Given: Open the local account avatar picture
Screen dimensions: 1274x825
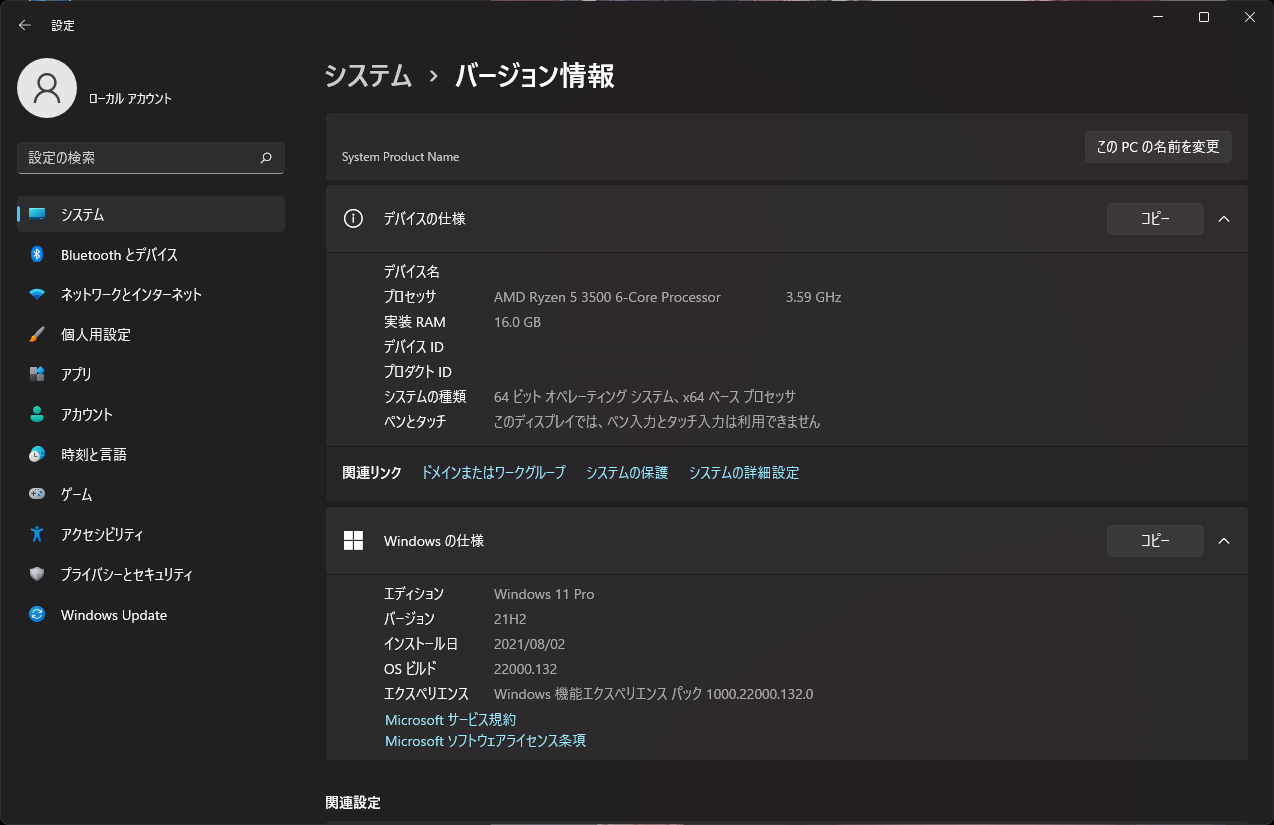Looking at the screenshot, I should point(47,88).
